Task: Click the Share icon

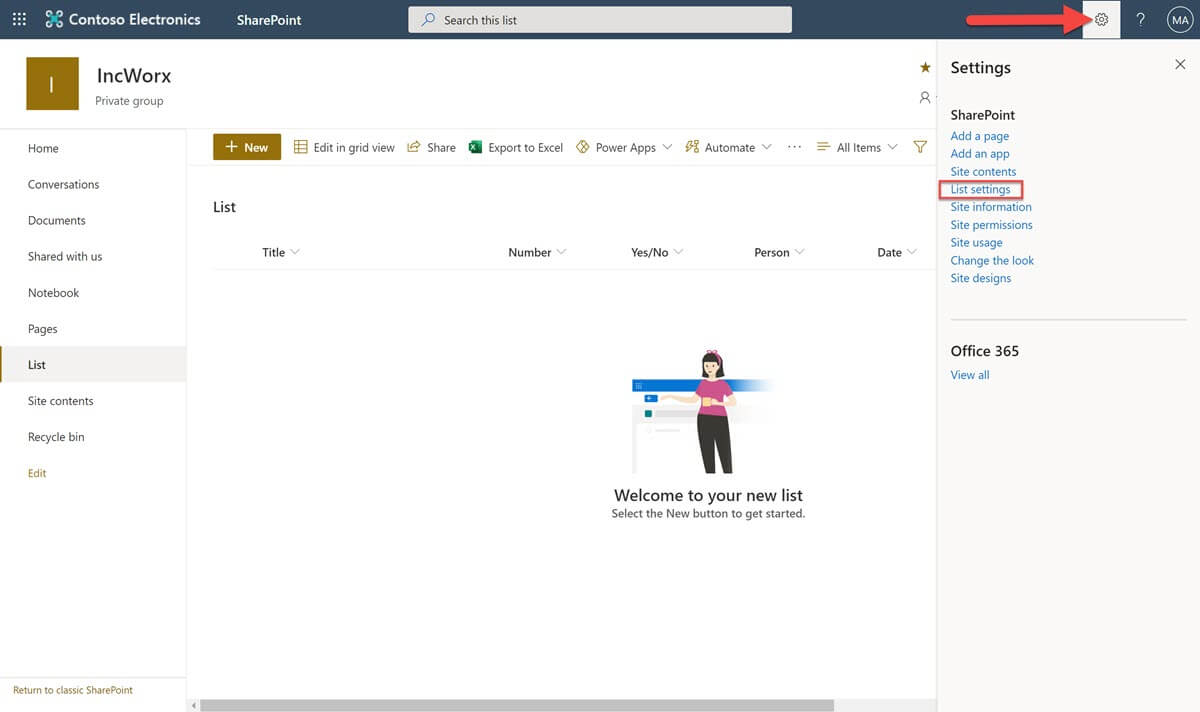Action: click(x=430, y=147)
